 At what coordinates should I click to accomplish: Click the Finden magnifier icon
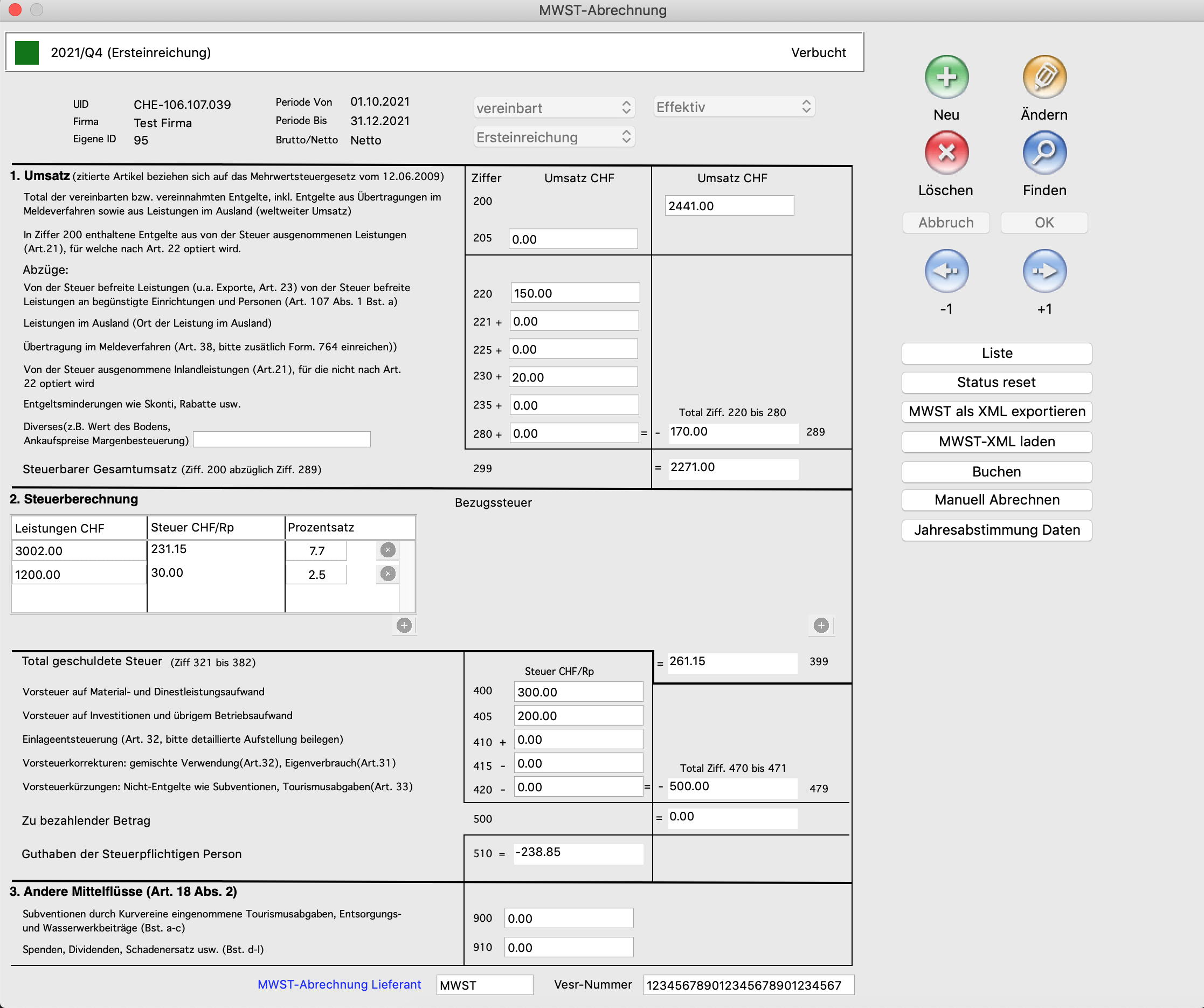1044,153
